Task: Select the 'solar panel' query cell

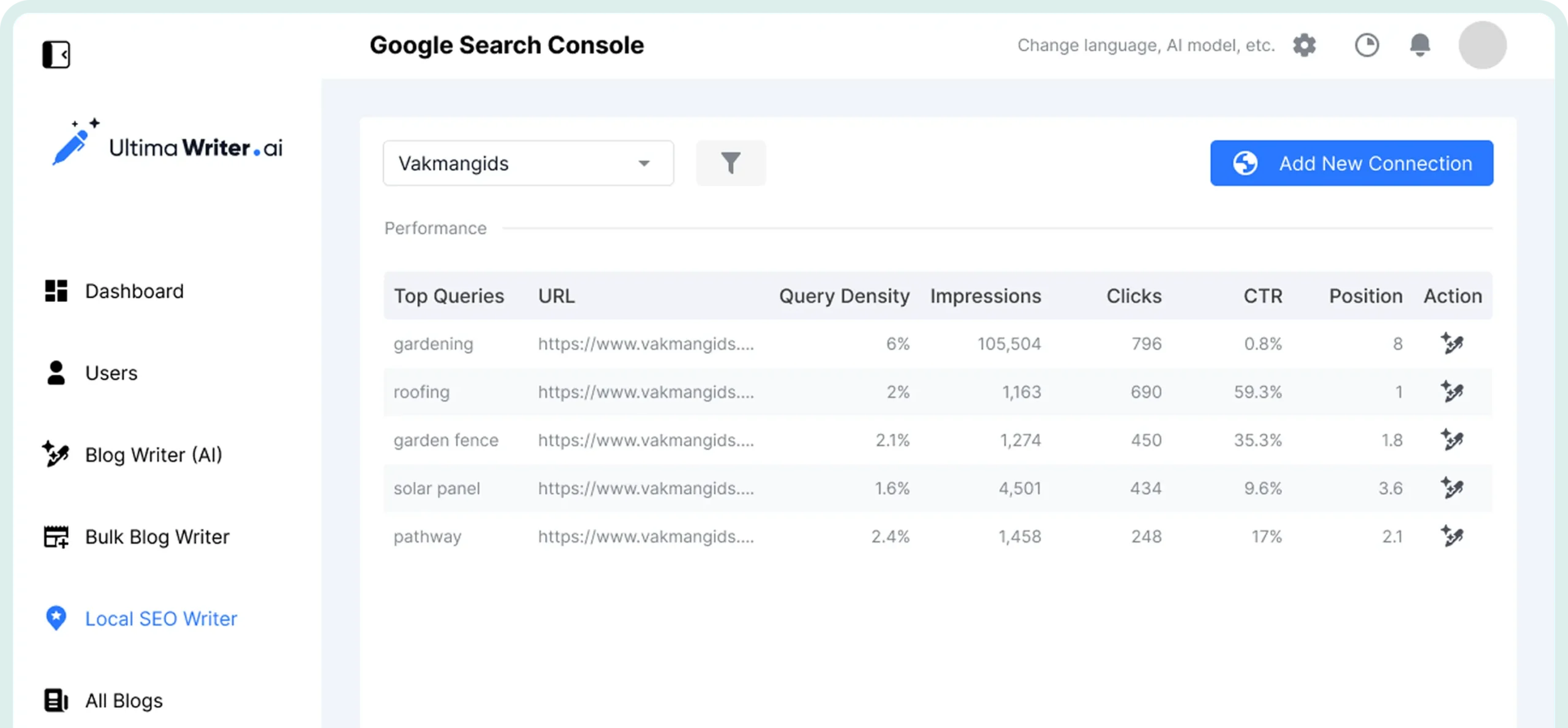Action: (437, 489)
